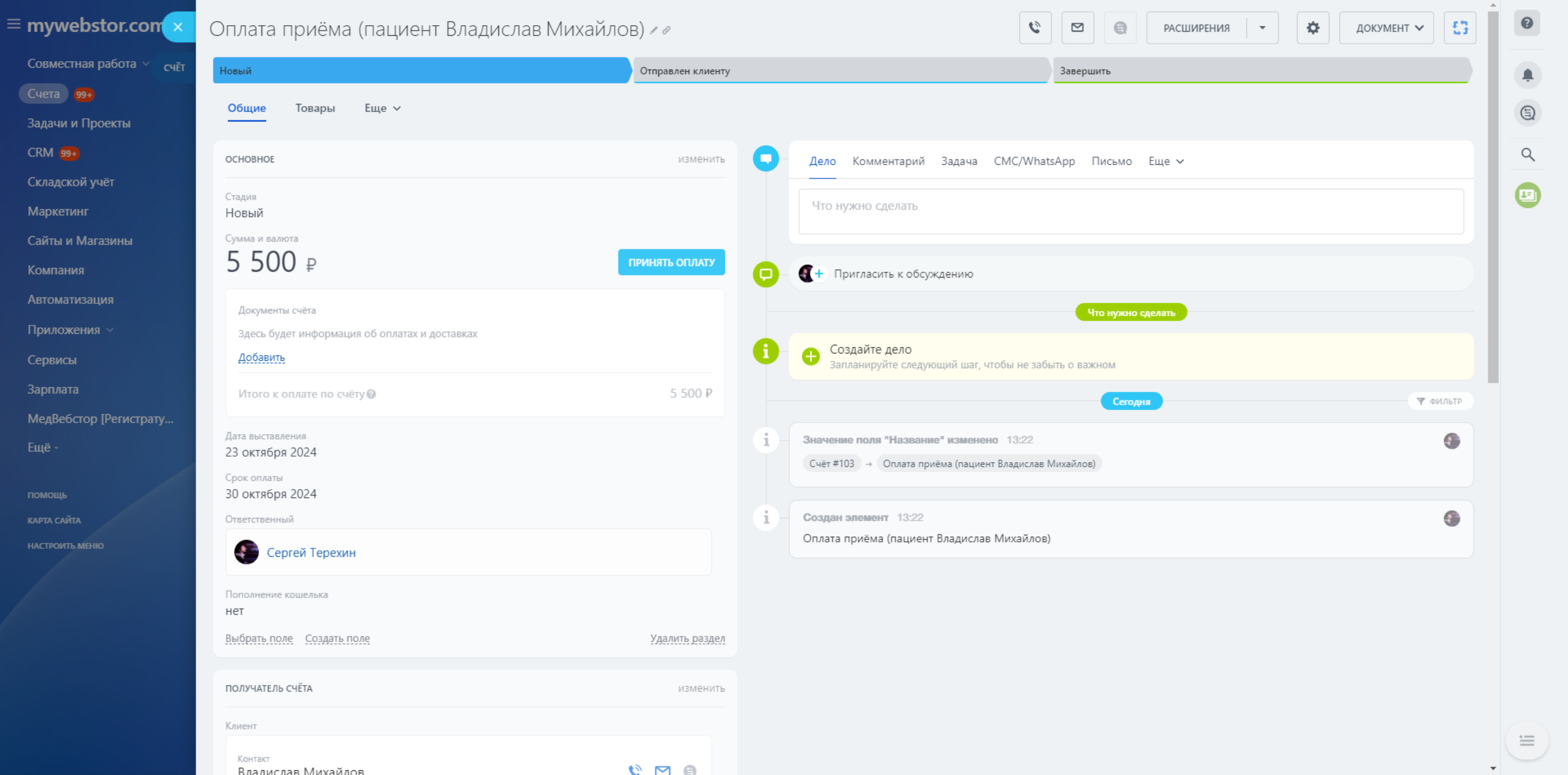The width and height of the screenshot is (1568, 775).
Task: Click the blue timeline activity icon
Action: (766, 159)
